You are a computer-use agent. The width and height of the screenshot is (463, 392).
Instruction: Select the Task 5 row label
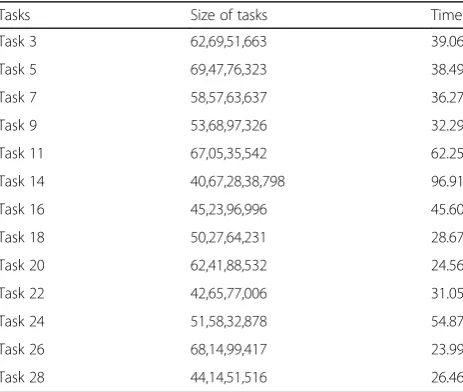pyautogui.click(x=18, y=70)
